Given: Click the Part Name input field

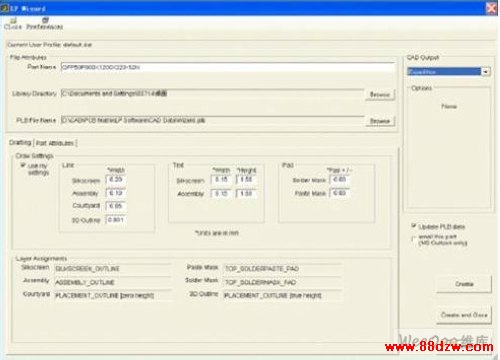Looking at the screenshot, I should 228,67.
